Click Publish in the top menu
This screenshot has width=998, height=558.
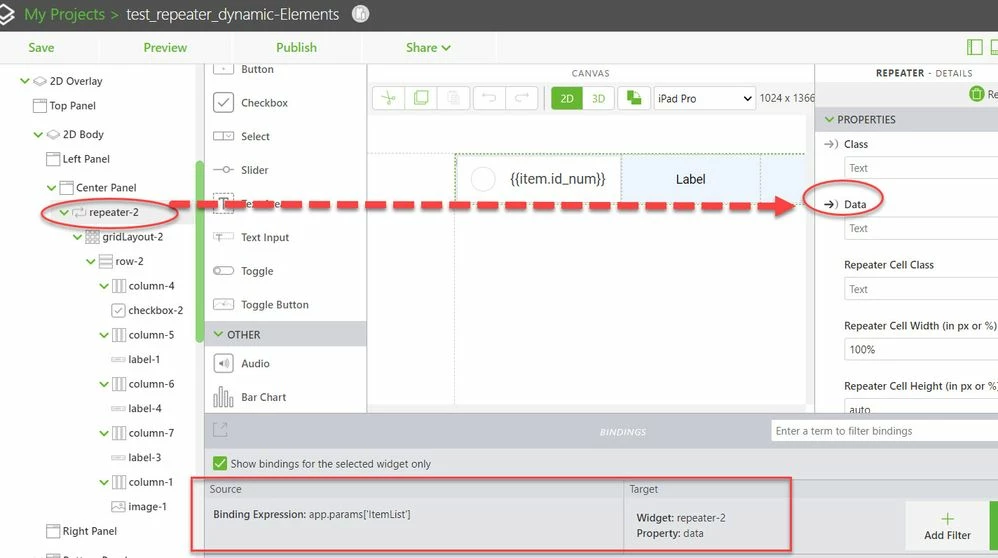tap(296, 48)
